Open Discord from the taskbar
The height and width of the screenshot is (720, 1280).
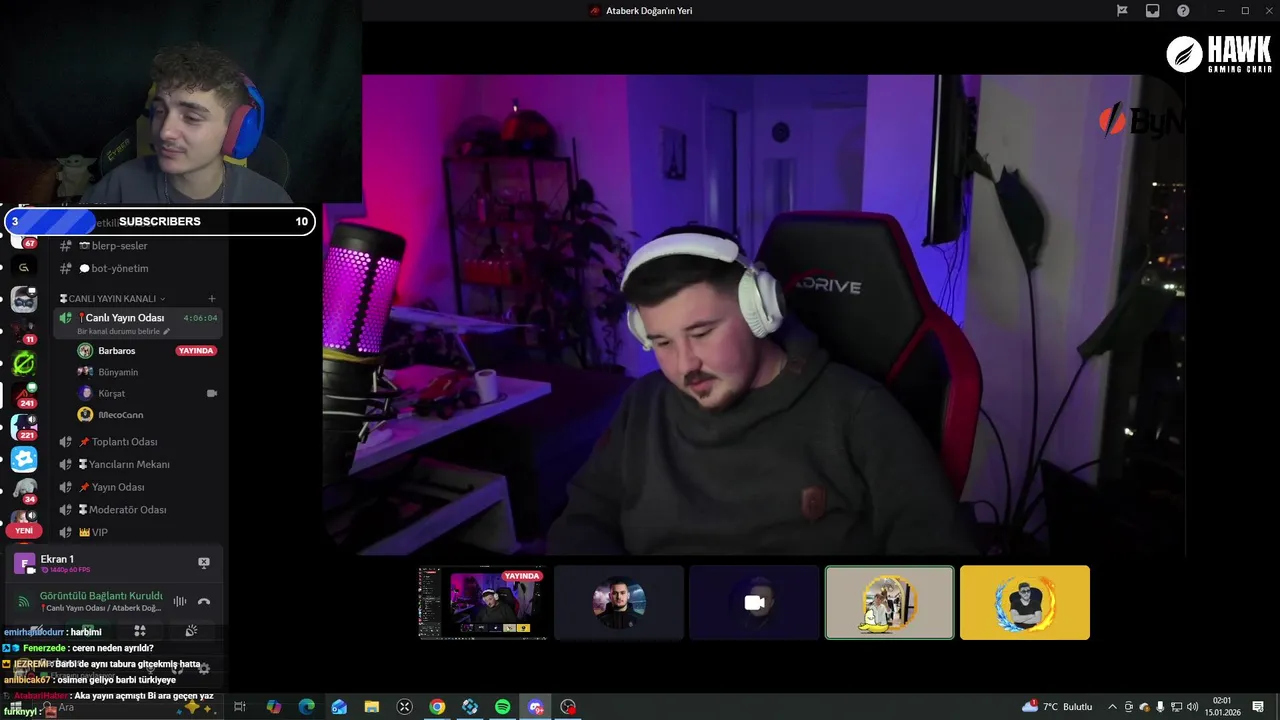pyautogui.click(x=535, y=707)
